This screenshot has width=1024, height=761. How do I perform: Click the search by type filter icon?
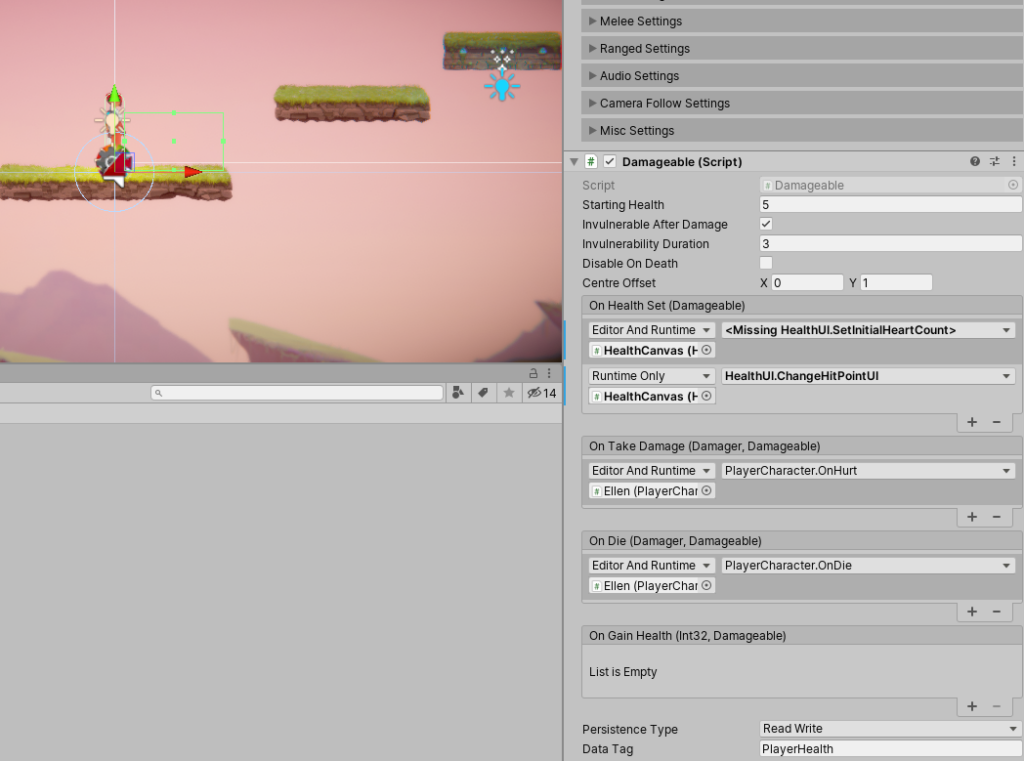tap(458, 393)
